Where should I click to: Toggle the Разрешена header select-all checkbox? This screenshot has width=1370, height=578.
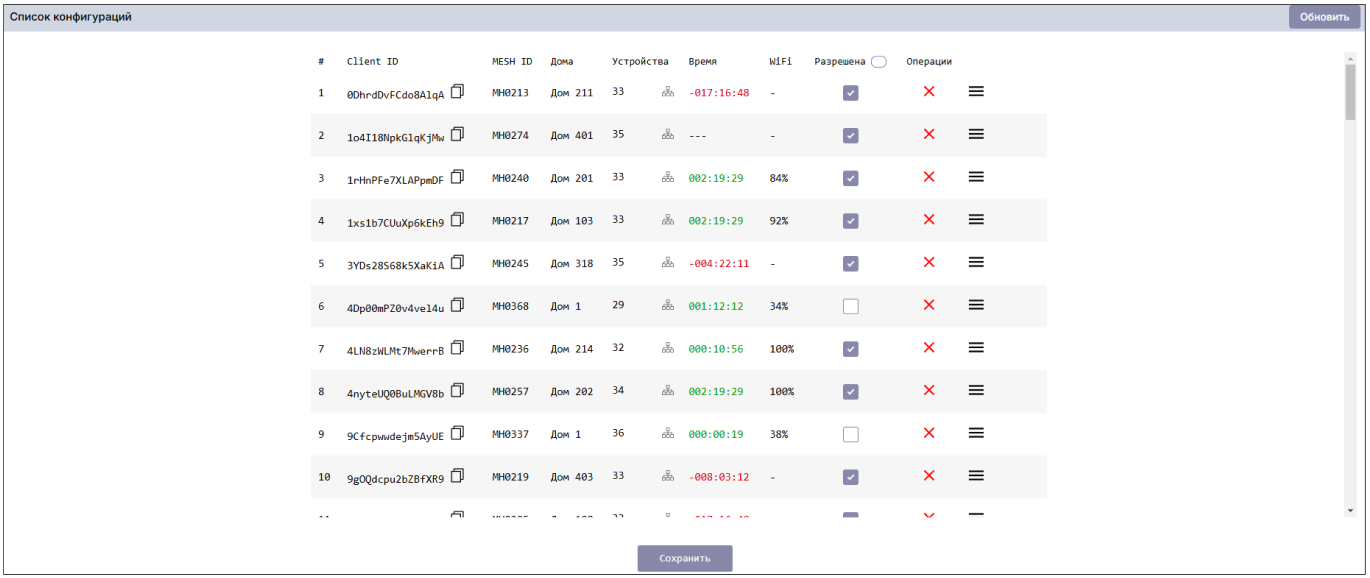click(x=878, y=62)
